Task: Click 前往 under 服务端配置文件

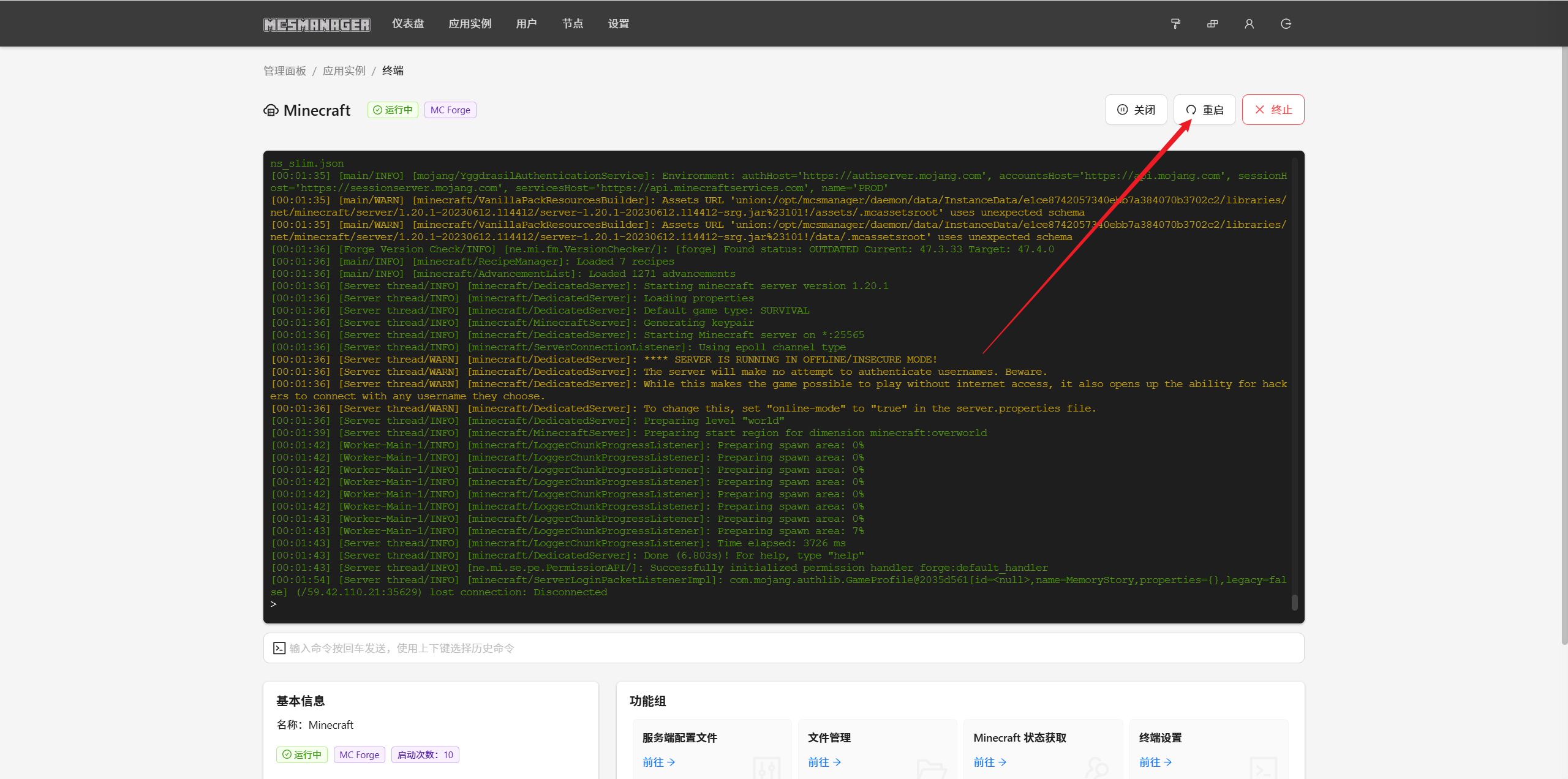Action: [659, 762]
